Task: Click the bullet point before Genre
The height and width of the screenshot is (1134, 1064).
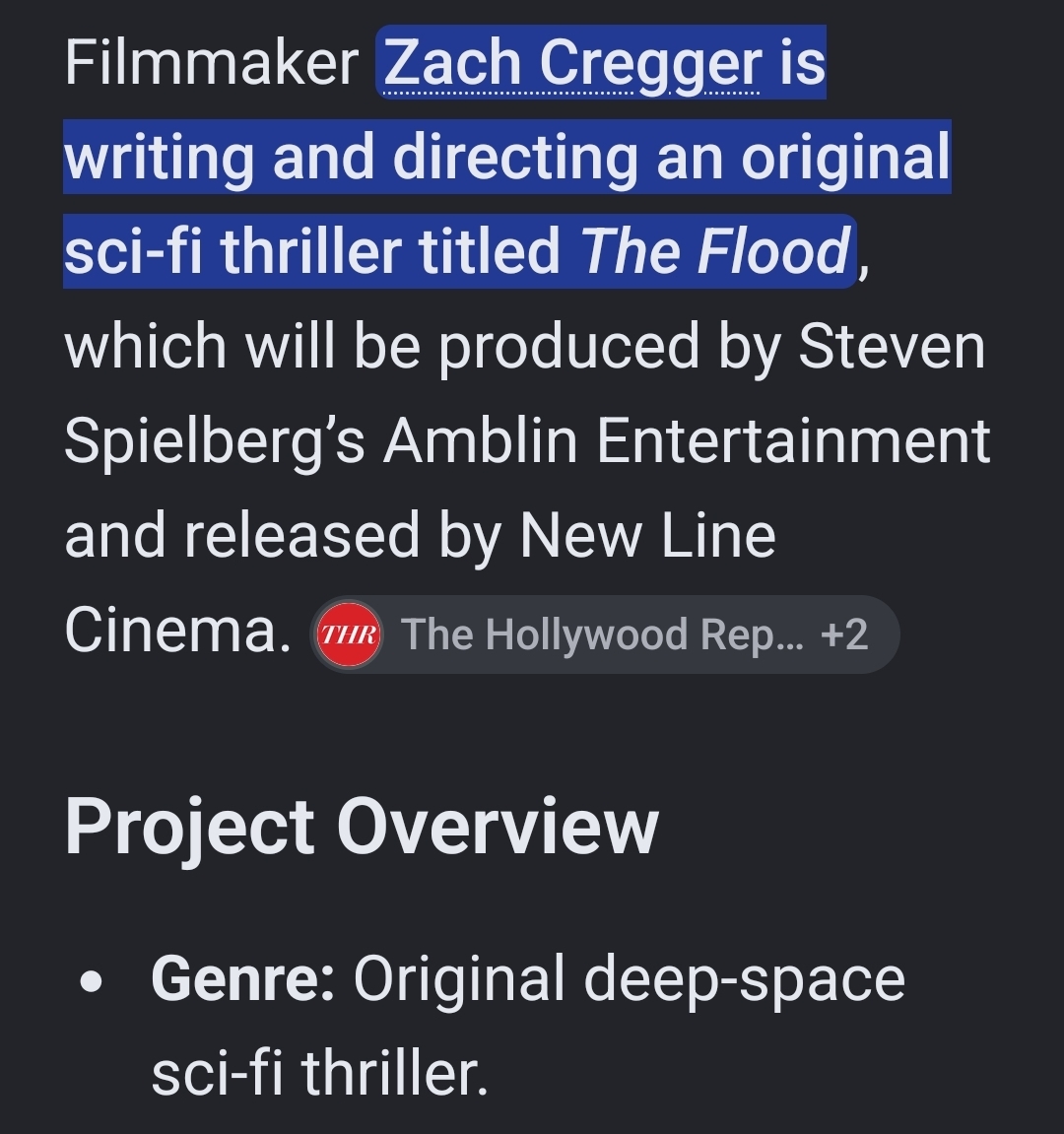Action: [92, 982]
